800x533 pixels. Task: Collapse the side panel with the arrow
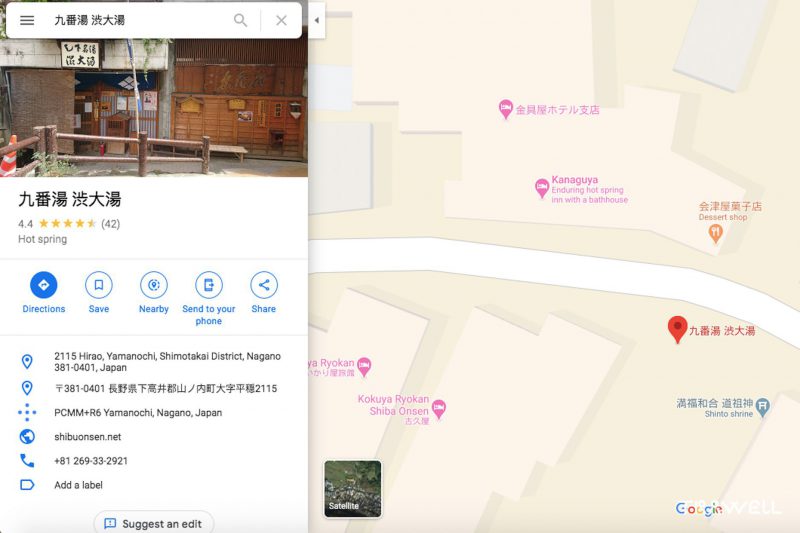click(x=316, y=20)
